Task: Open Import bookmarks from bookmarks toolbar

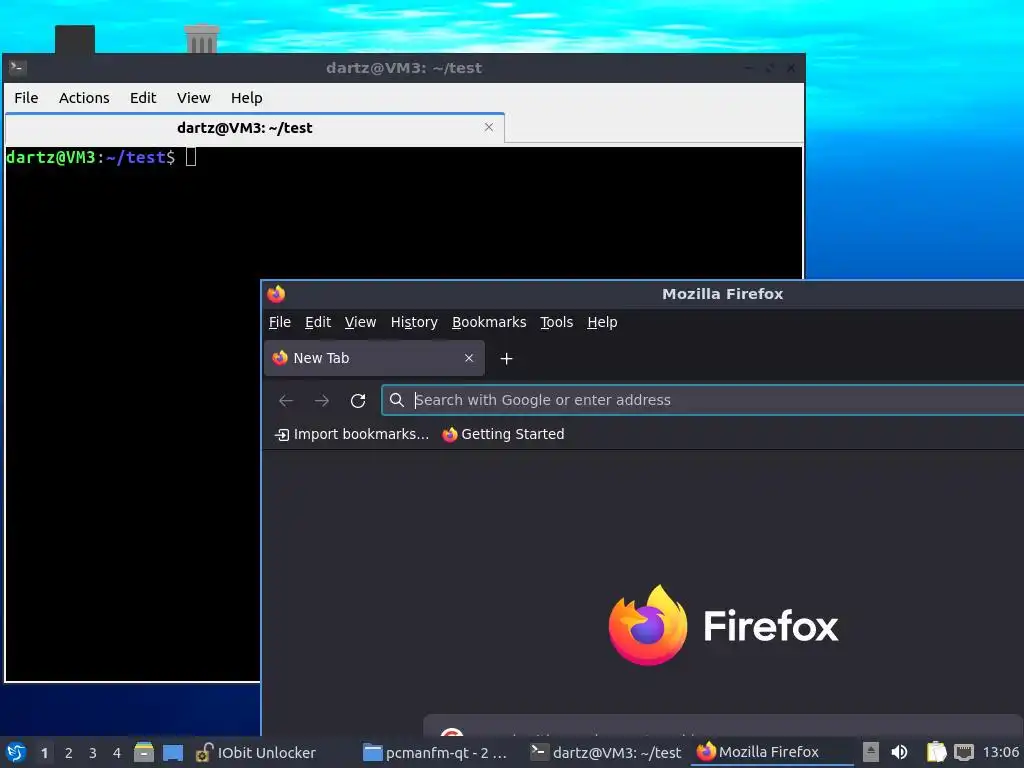Action: coord(351,434)
